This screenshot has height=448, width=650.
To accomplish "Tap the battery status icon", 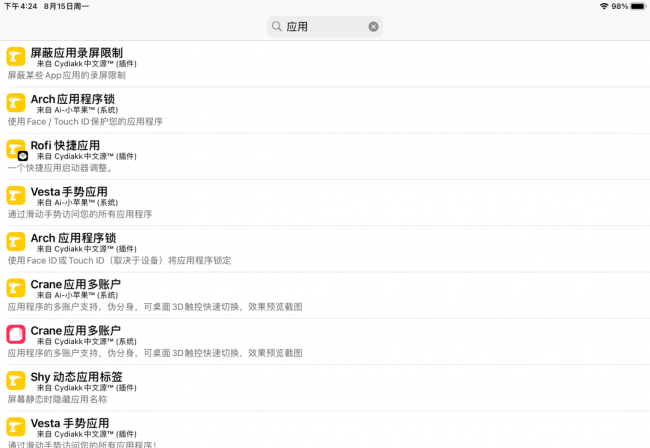I will 638,6.
